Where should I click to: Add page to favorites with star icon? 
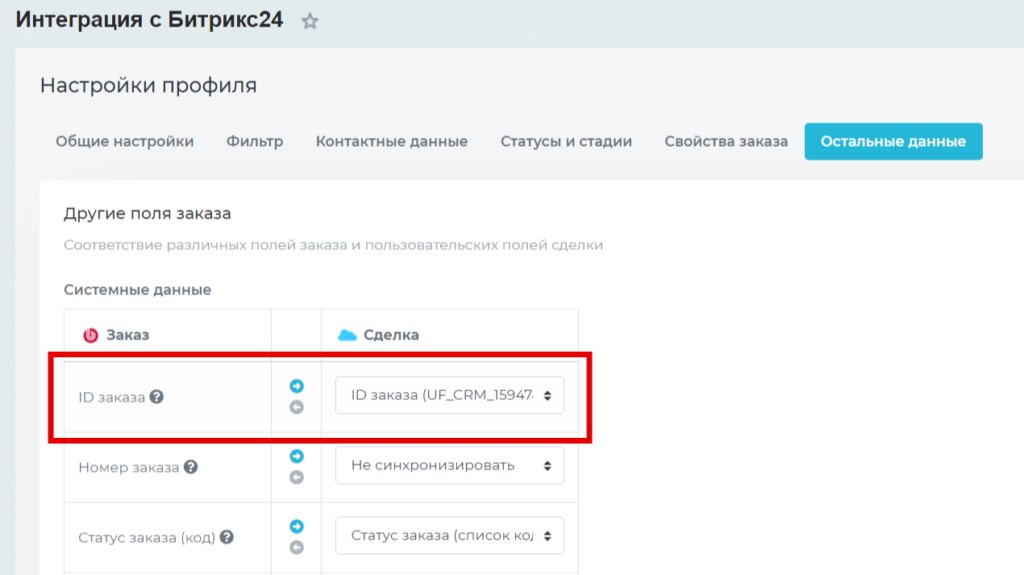[x=310, y=22]
